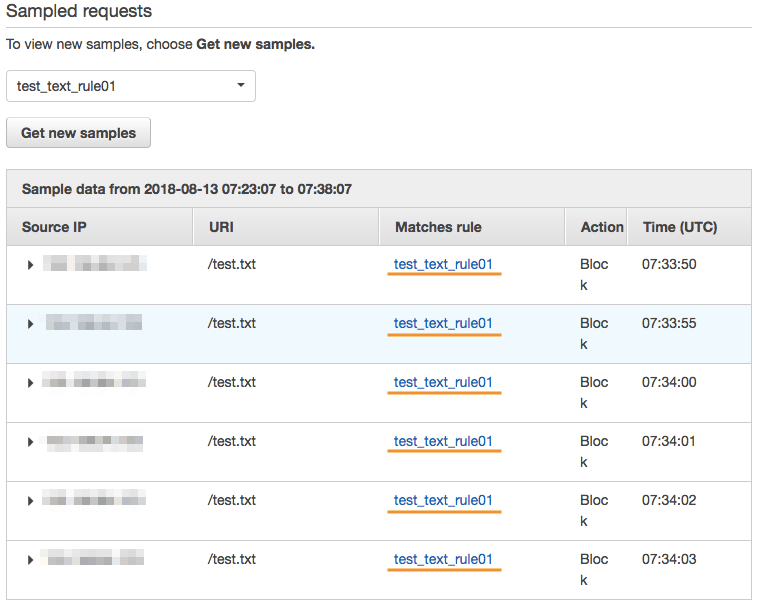Open the test_text_rule01 rule dropdown

point(131,86)
